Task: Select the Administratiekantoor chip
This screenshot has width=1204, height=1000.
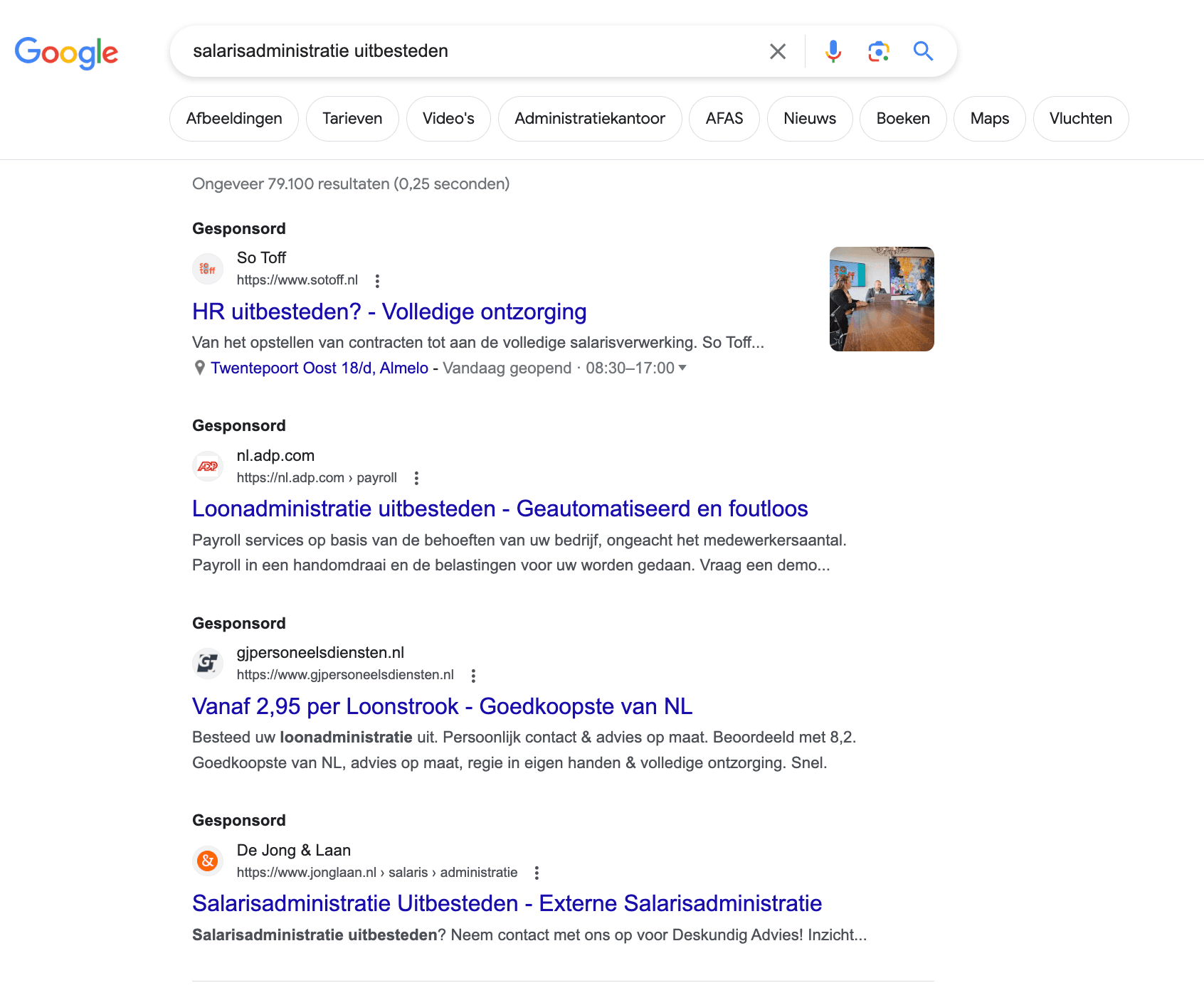Action: click(590, 119)
